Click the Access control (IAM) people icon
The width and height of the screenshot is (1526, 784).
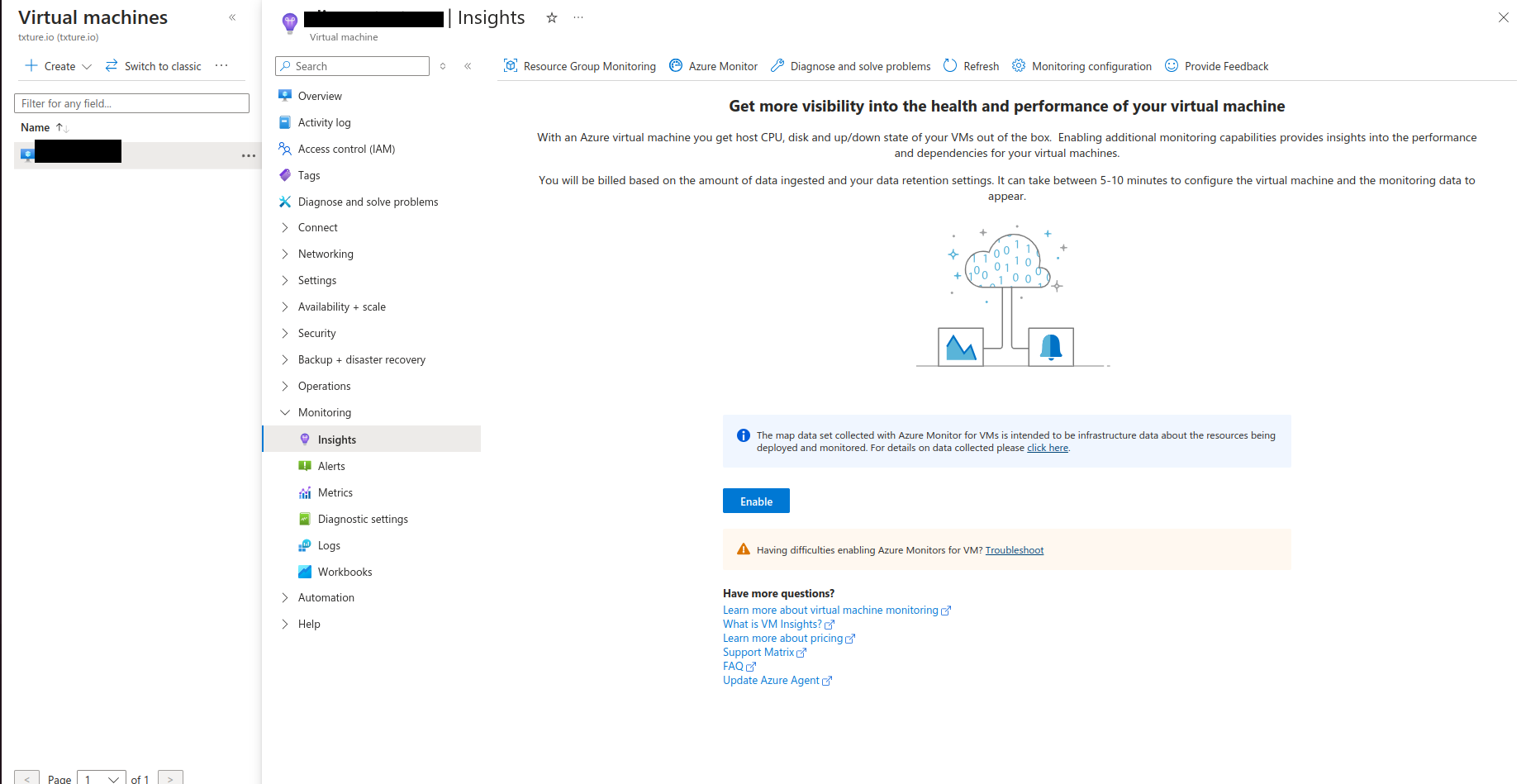tap(285, 149)
